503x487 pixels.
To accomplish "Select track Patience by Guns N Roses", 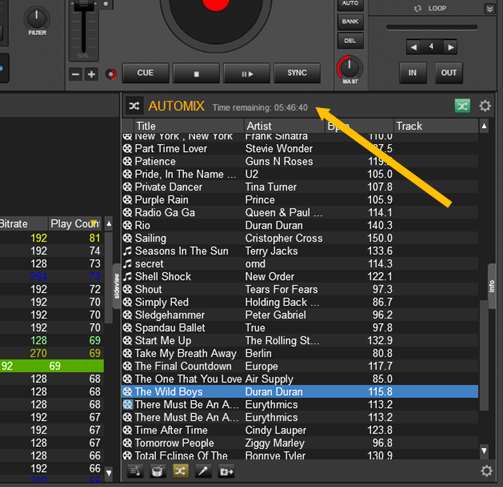I will point(300,161).
